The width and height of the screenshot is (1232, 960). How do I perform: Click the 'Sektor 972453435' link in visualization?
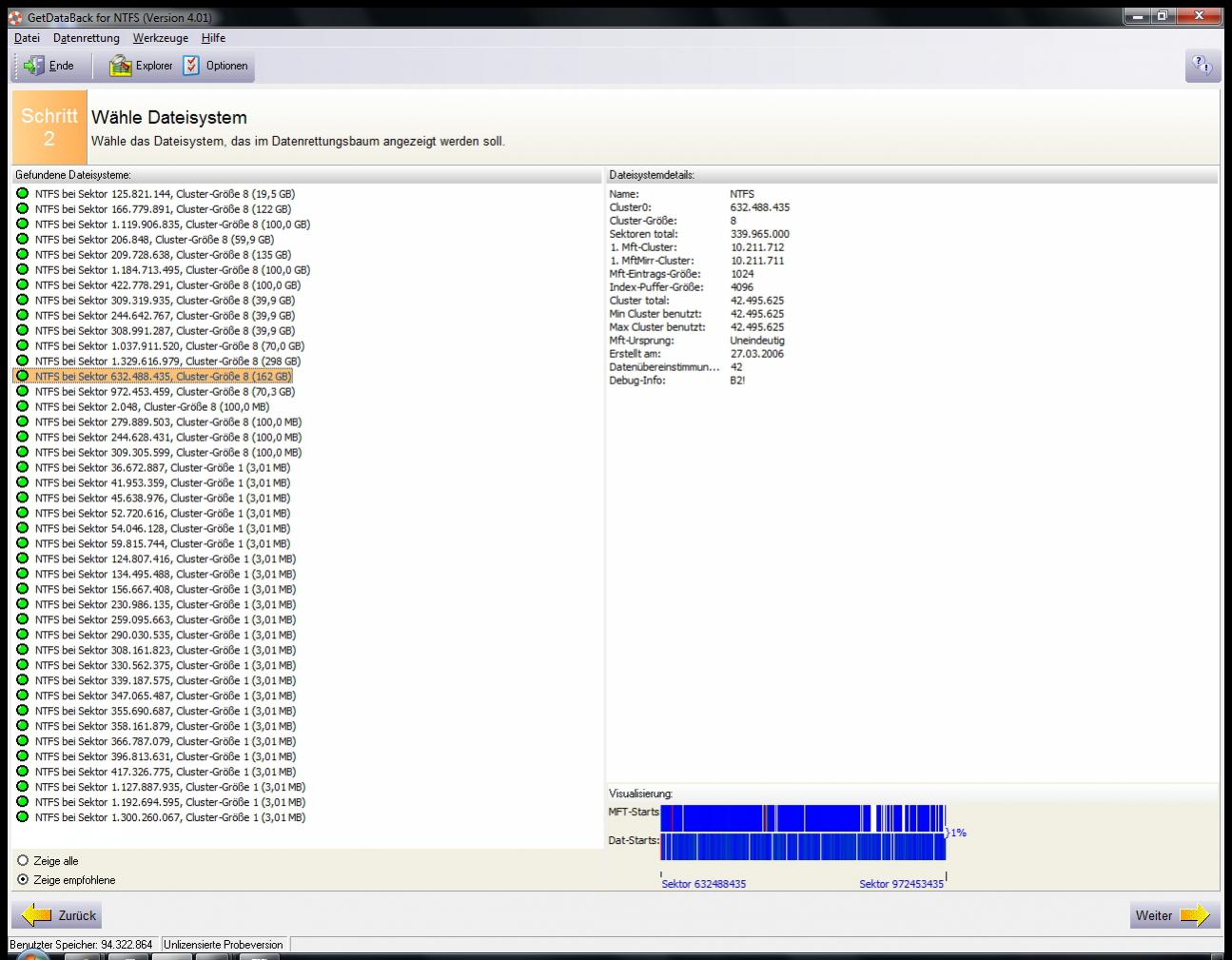pos(901,884)
